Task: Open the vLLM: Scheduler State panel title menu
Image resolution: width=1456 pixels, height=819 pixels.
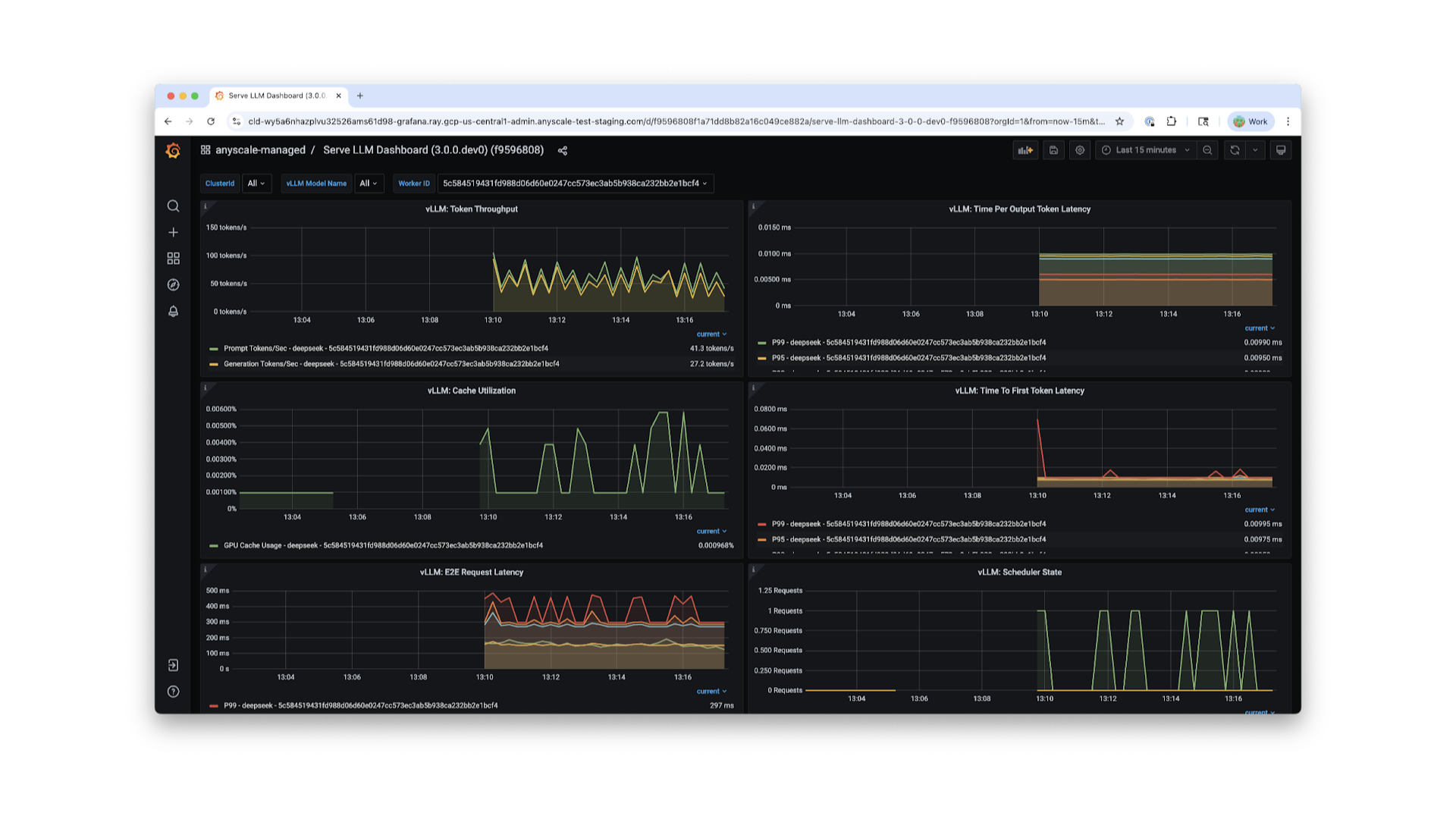Action: [1019, 573]
